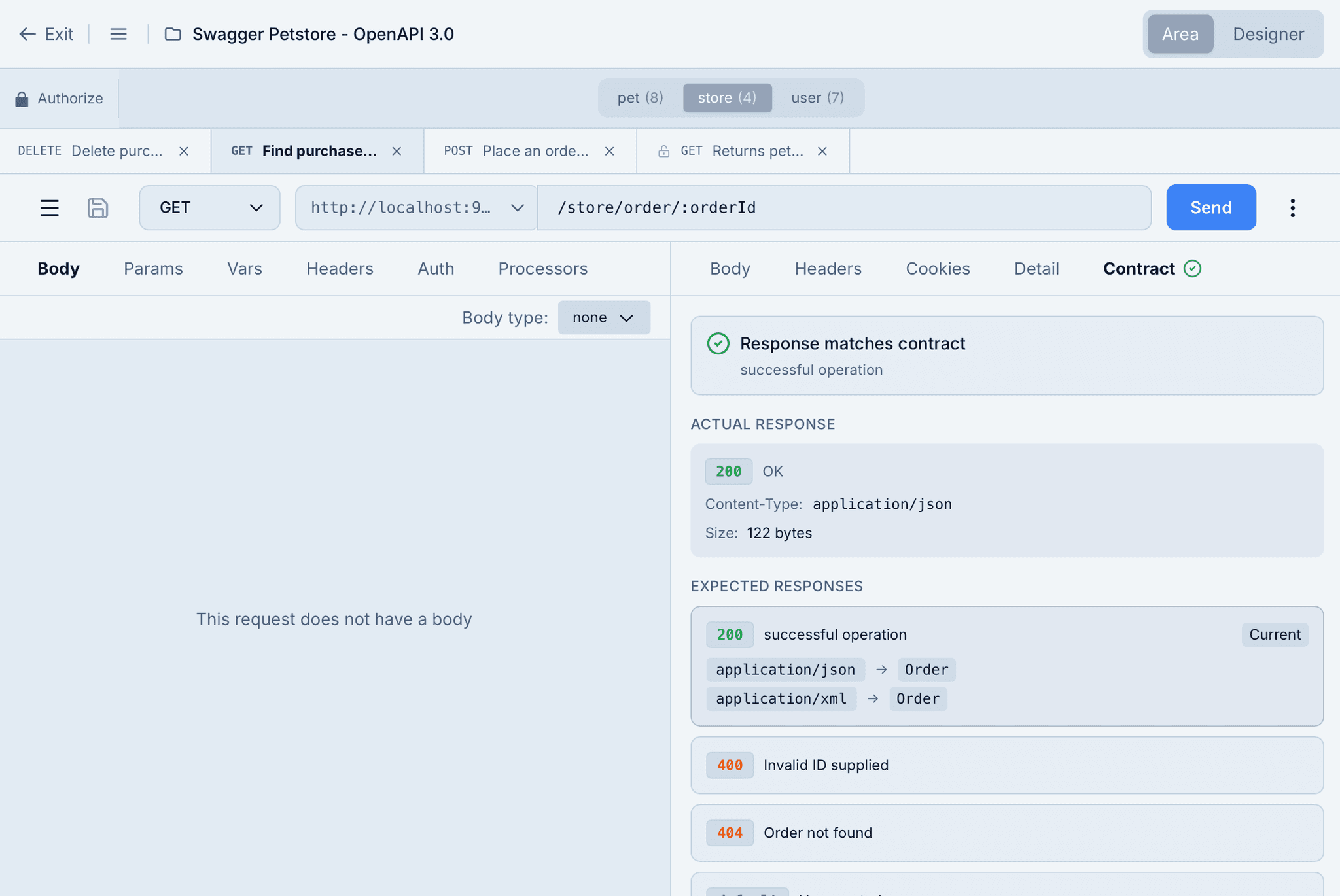Image resolution: width=1340 pixels, height=896 pixels.
Task: Switch to Designer mode
Action: click(x=1268, y=34)
